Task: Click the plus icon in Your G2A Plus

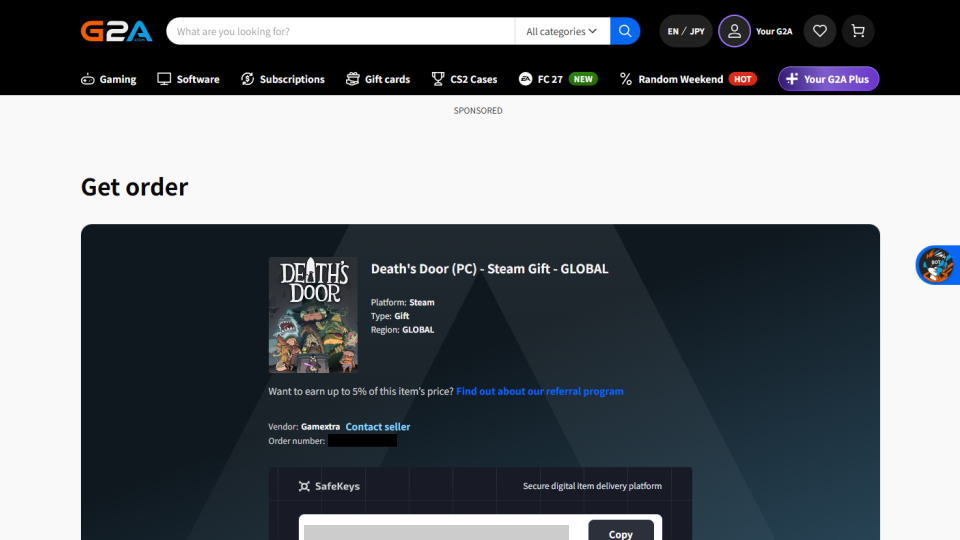Action: click(792, 78)
